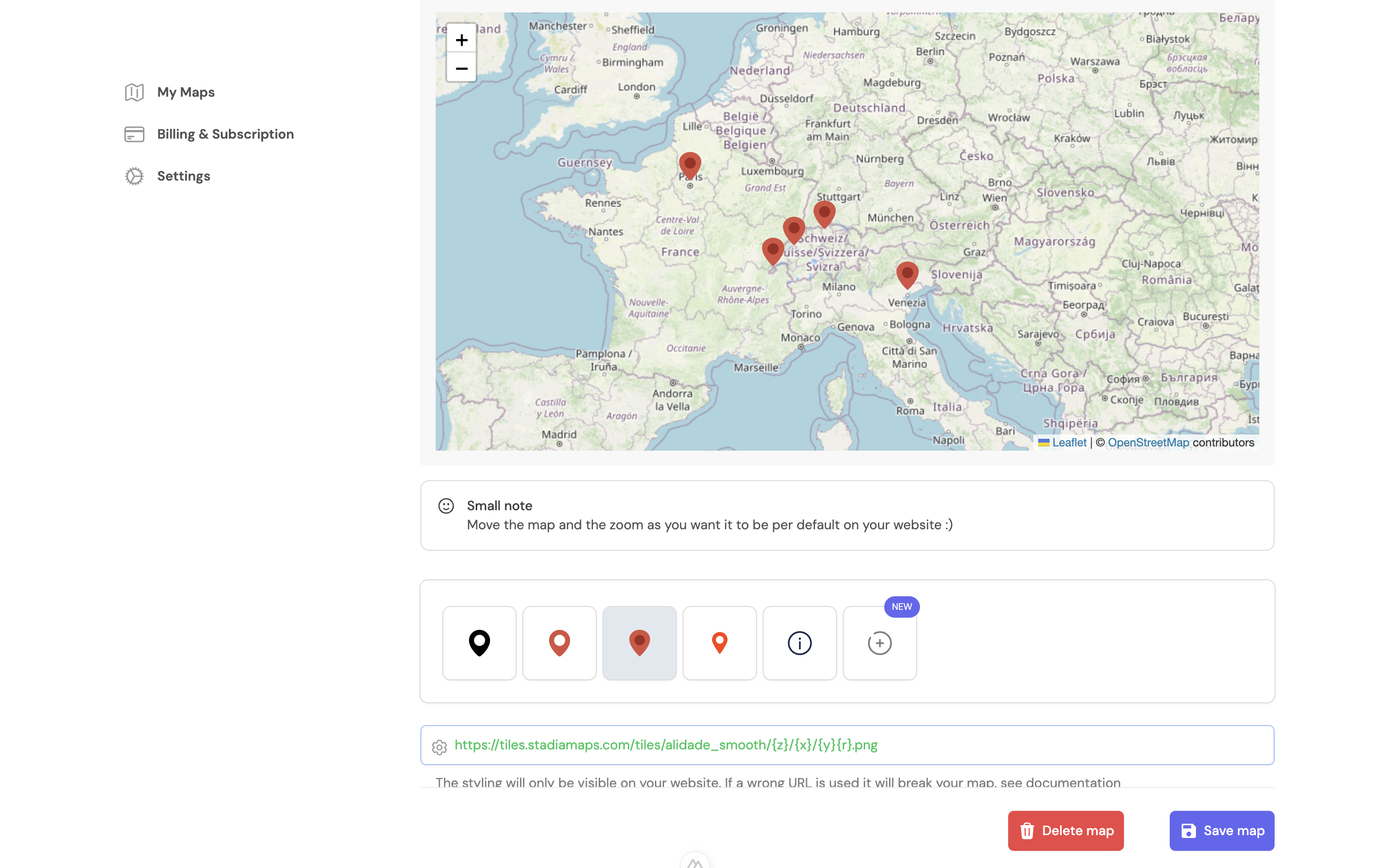This screenshot has width=1389, height=868.
Task: Select the info circle marker style
Action: coord(799,642)
